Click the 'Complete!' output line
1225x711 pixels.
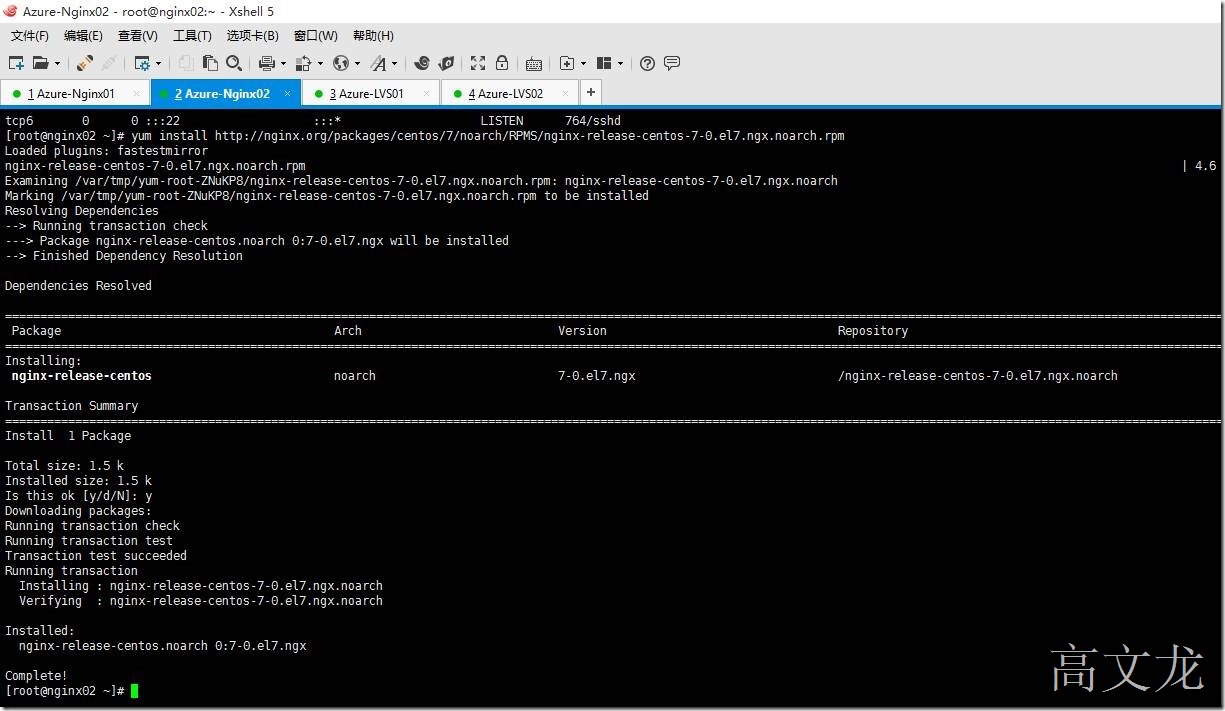coord(37,676)
